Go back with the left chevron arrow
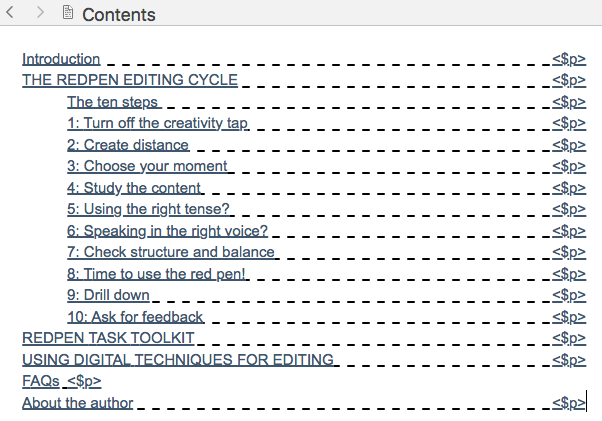602x421 pixels. [10, 12]
